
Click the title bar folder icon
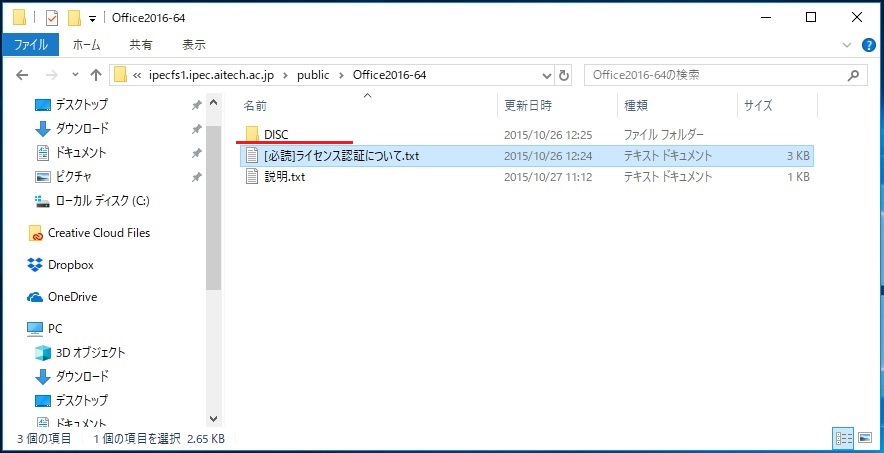pos(19,18)
